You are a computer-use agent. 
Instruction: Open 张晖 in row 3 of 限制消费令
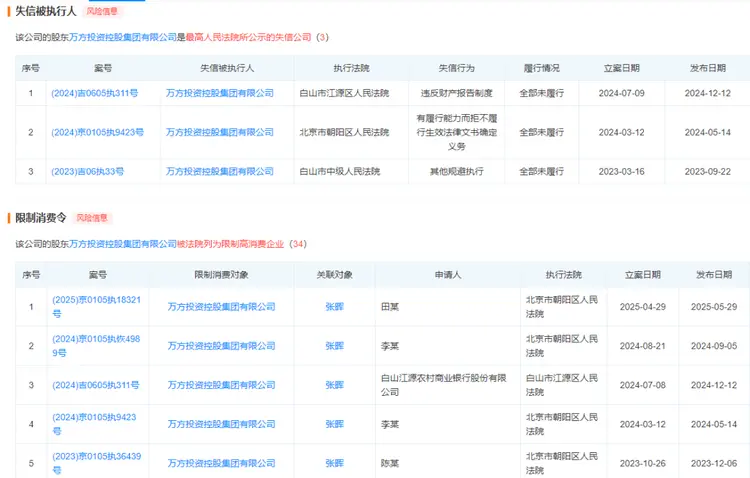coord(334,385)
